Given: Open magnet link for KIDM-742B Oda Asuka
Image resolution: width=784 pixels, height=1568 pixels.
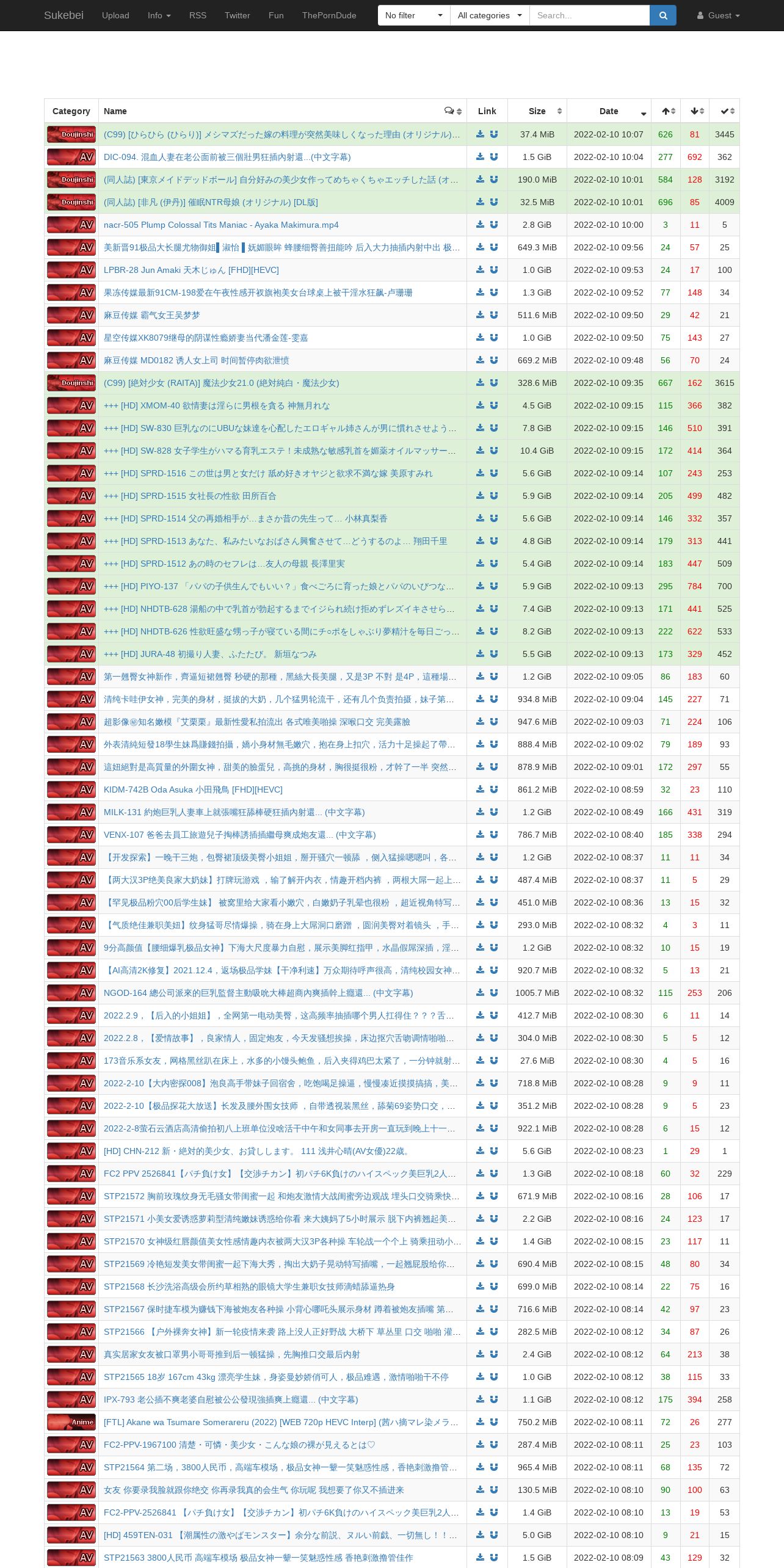Looking at the screenshot, I should 494,789.
